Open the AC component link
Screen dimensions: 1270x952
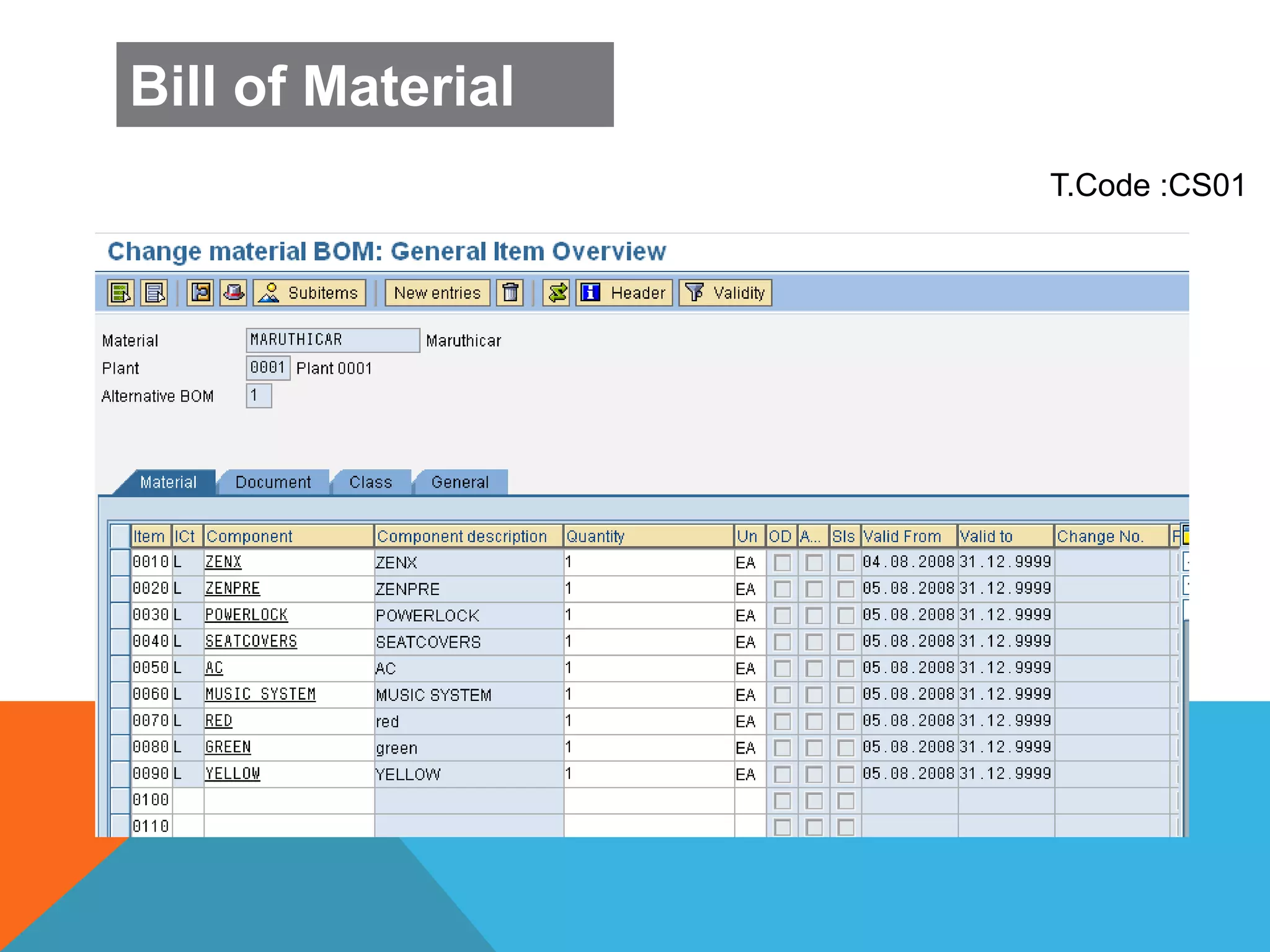coord(214,668)
